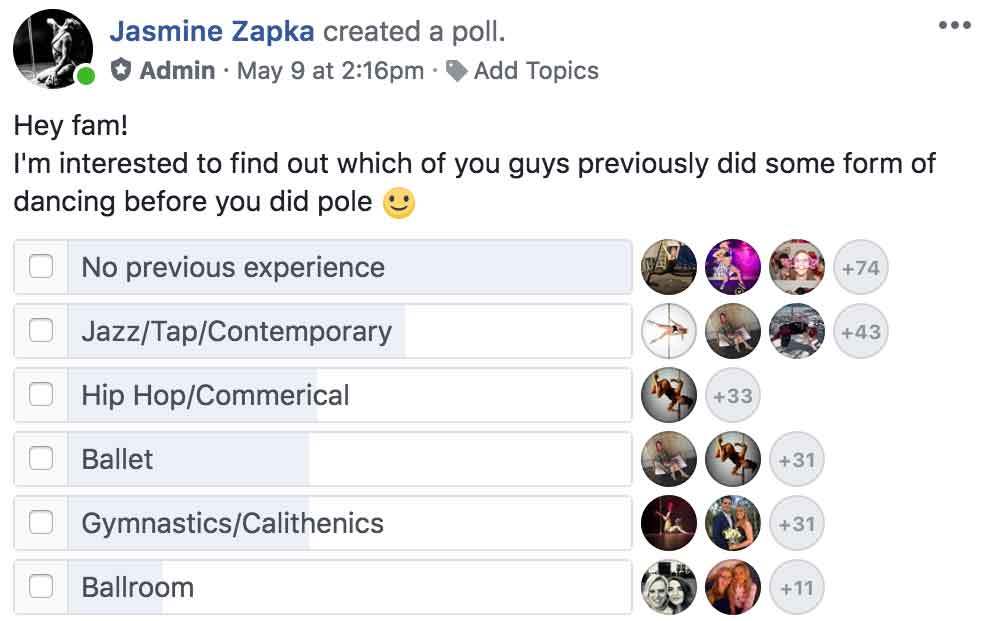Click Jasmine Zapka's profile picture
The image size is (985, 621).
53,48
